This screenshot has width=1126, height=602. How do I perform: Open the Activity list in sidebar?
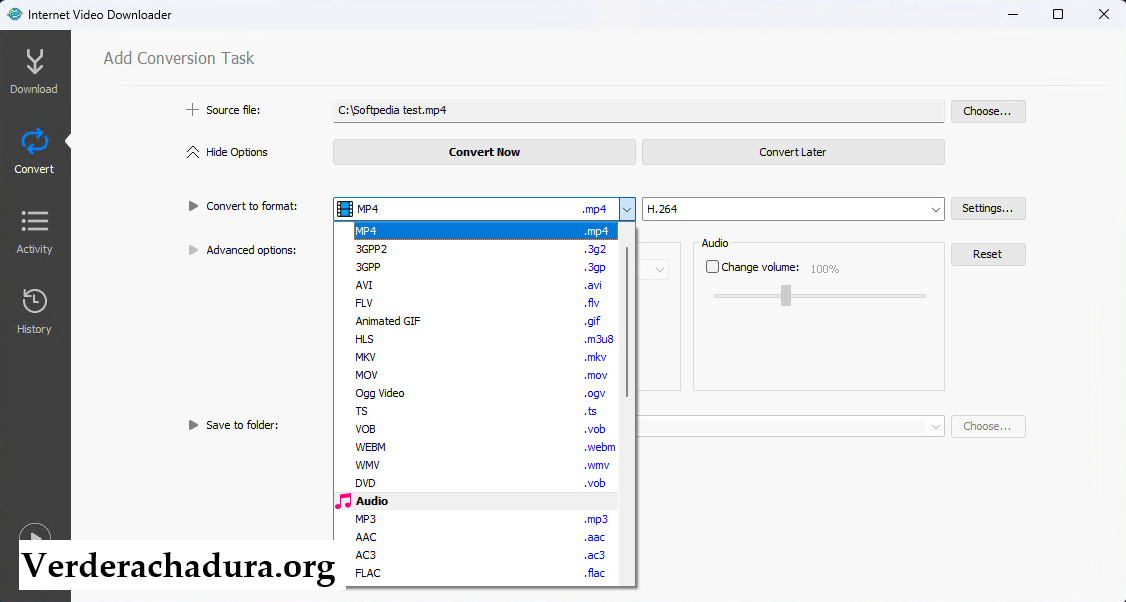pos(34,232)
